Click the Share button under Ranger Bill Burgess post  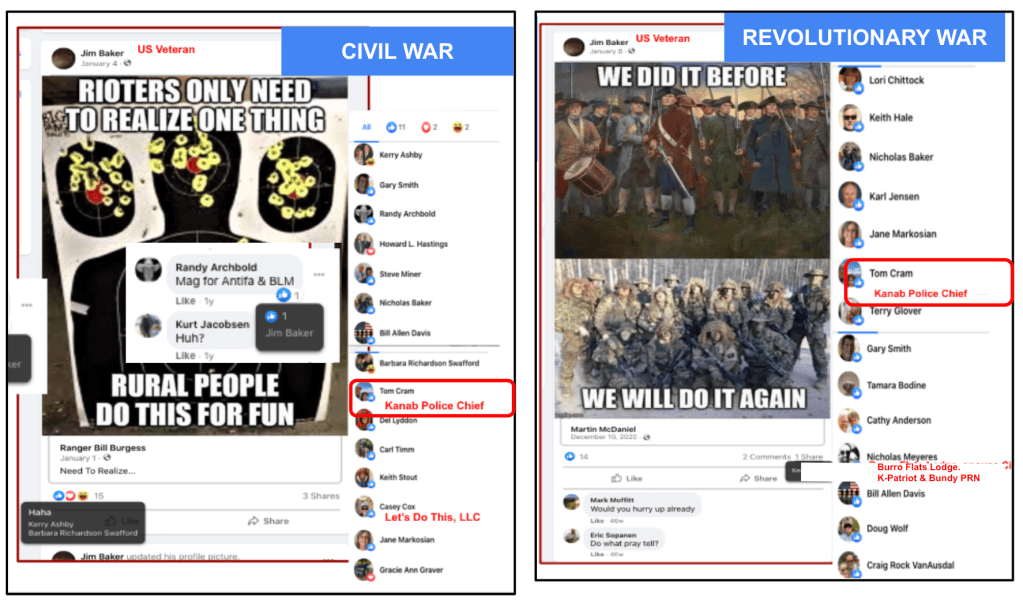(x=268, y=521)
